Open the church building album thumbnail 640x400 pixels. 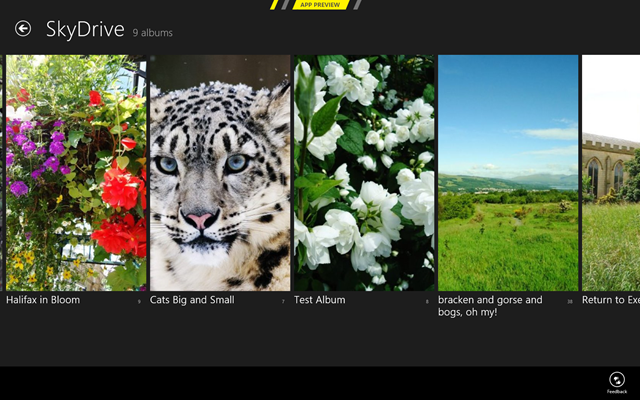tap(611, 173)
